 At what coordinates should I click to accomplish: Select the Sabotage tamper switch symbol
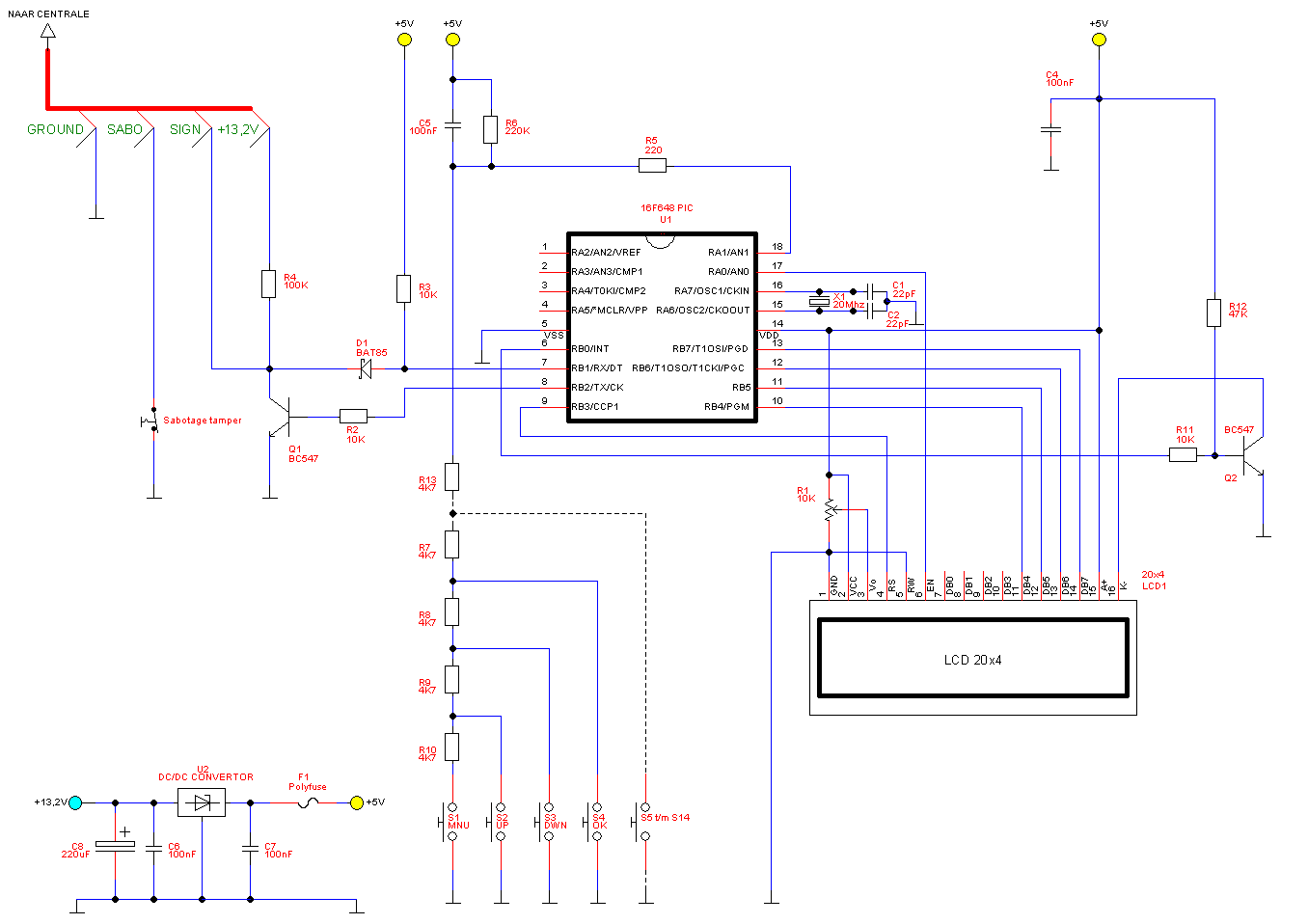(x=151, y=421)
